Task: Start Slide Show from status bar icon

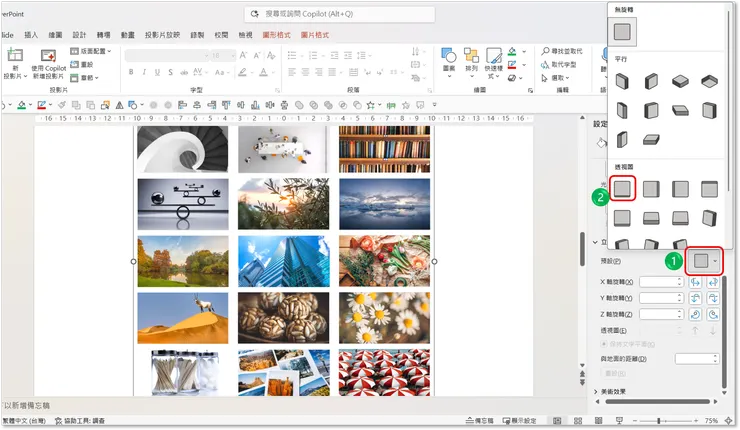Action: (619, 421)
